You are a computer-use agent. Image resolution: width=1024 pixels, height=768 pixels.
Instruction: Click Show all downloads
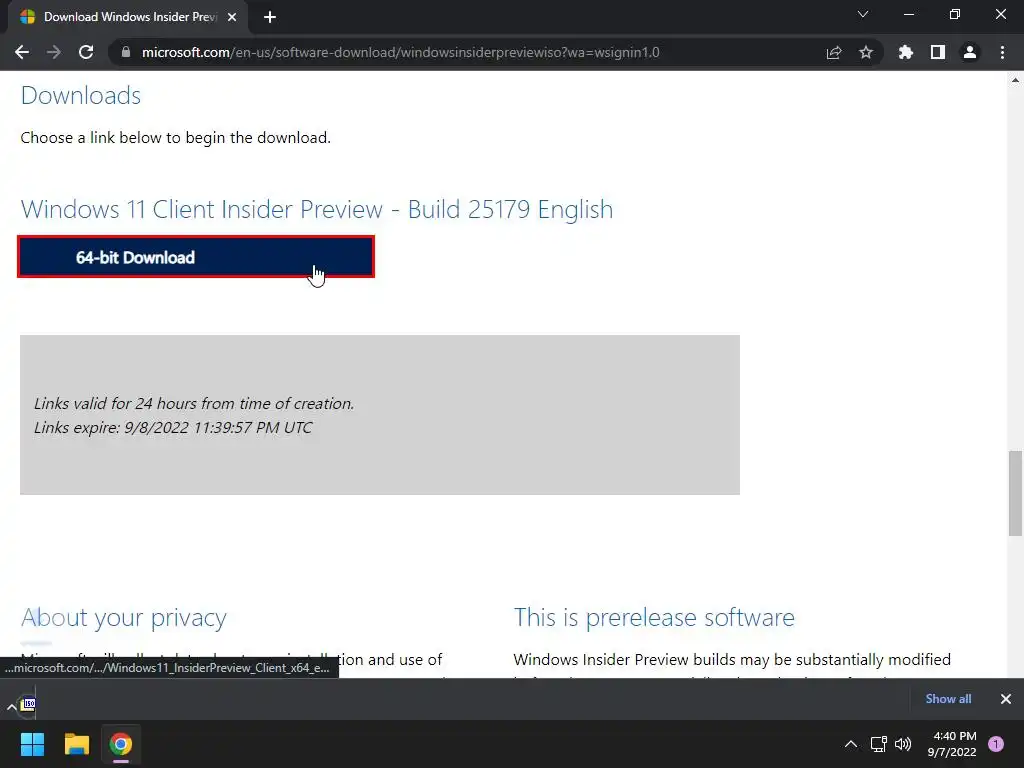point(948,699)
